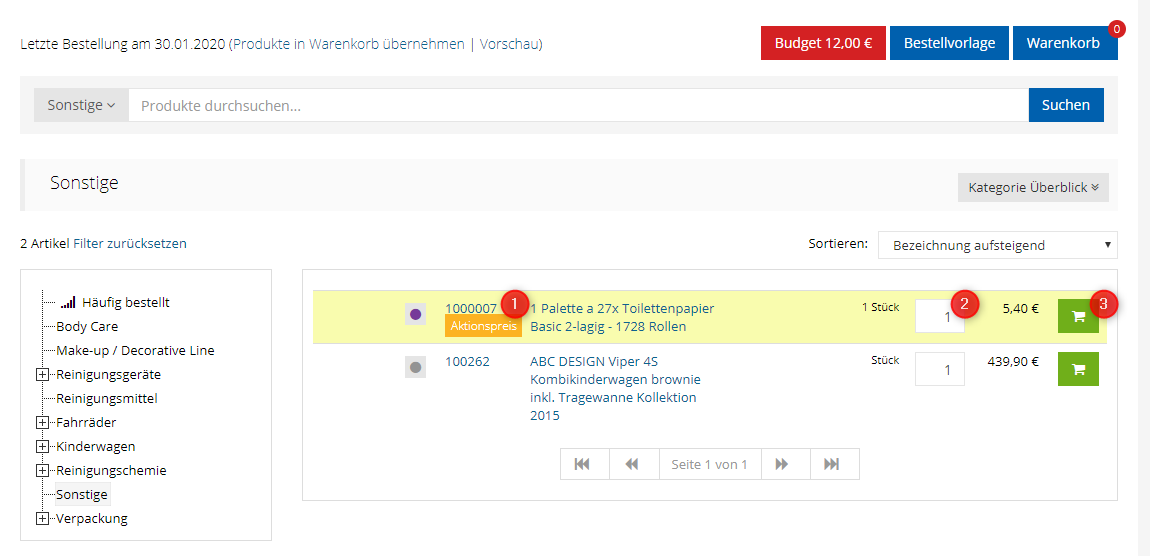
Task: Go to previous page of results
Action: pyautogui.click(x=633, y=464)
